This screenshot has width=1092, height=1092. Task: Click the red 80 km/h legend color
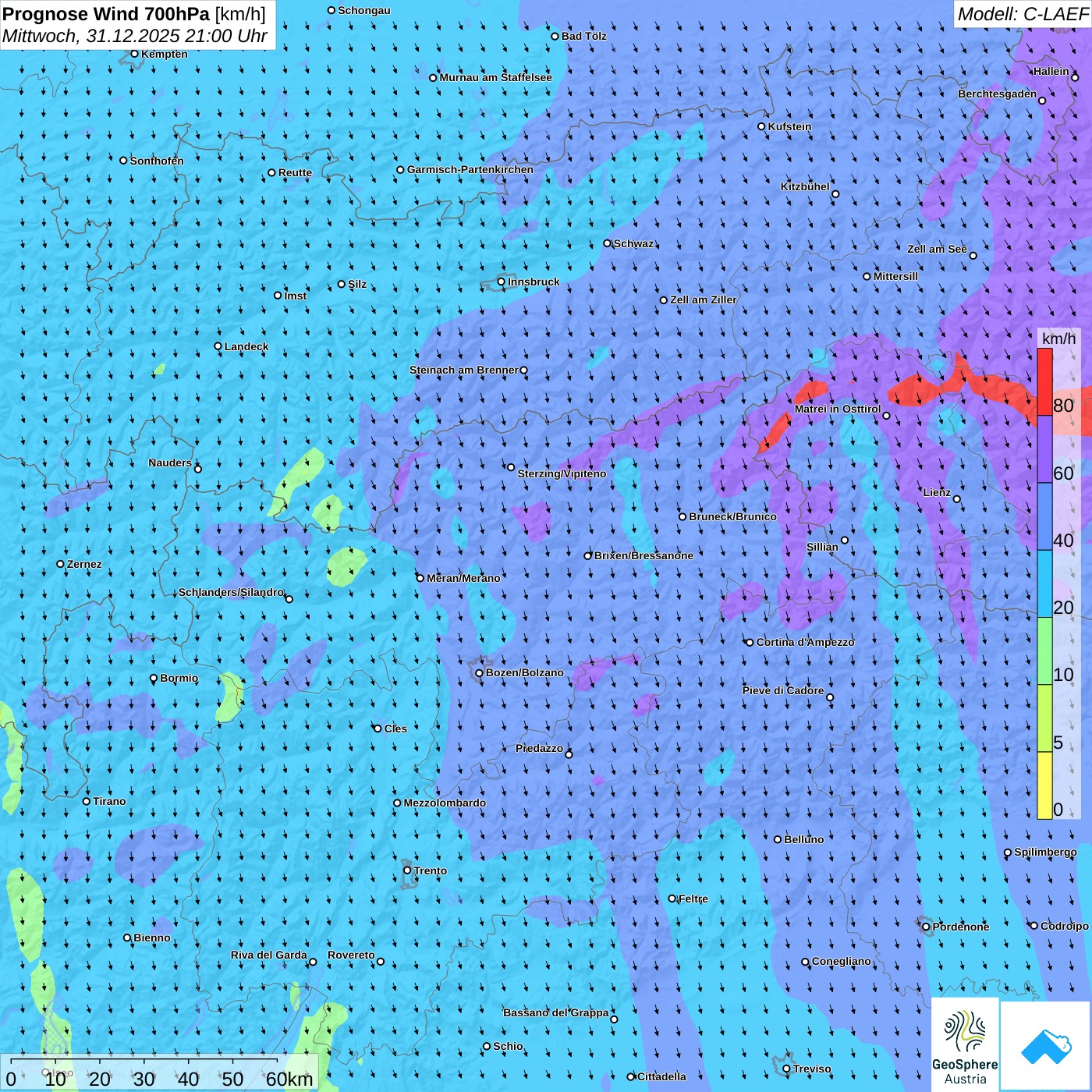pos(1044,381)
